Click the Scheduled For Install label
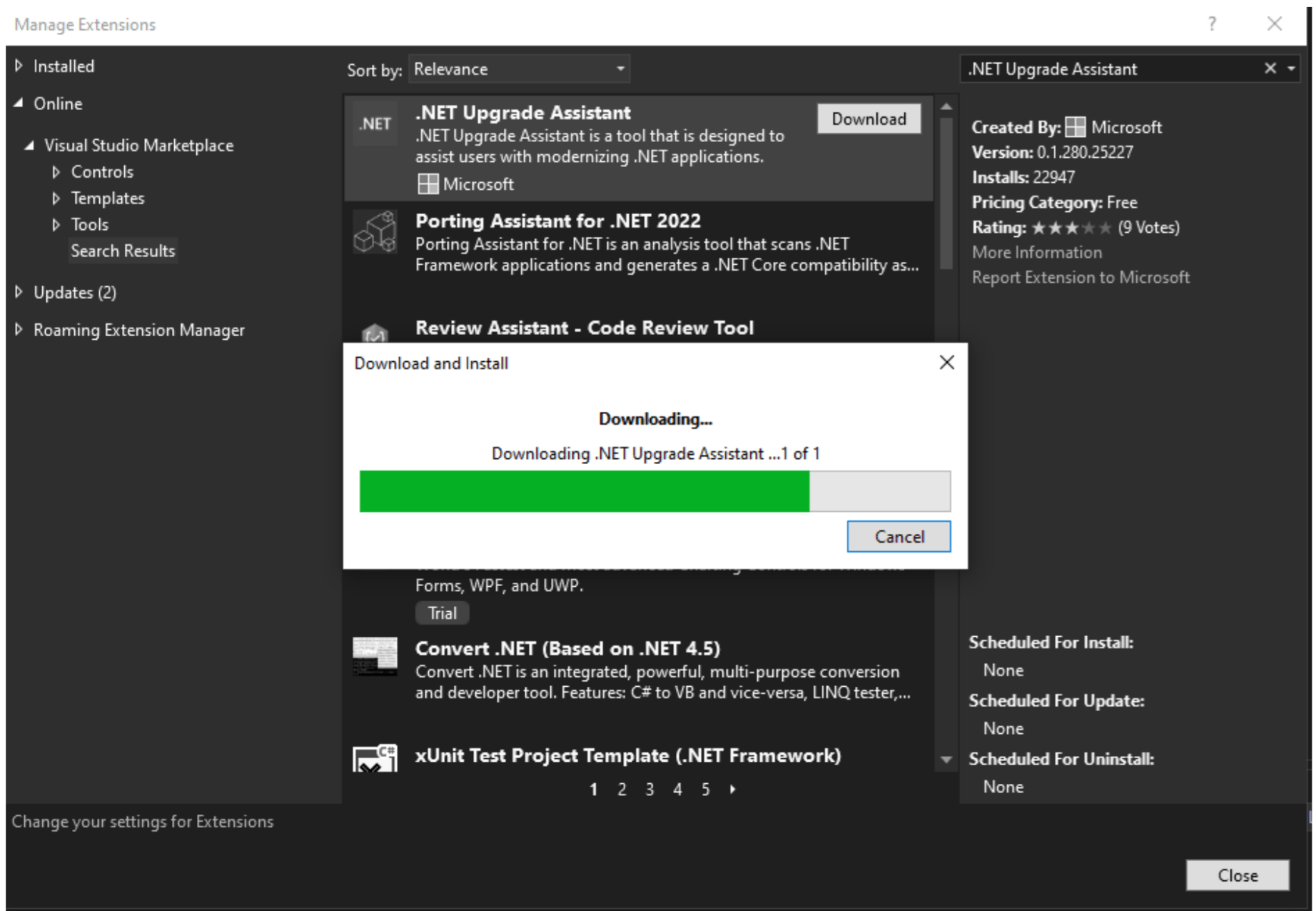Screen dimensions: 1316x911 pos(1051,643)
